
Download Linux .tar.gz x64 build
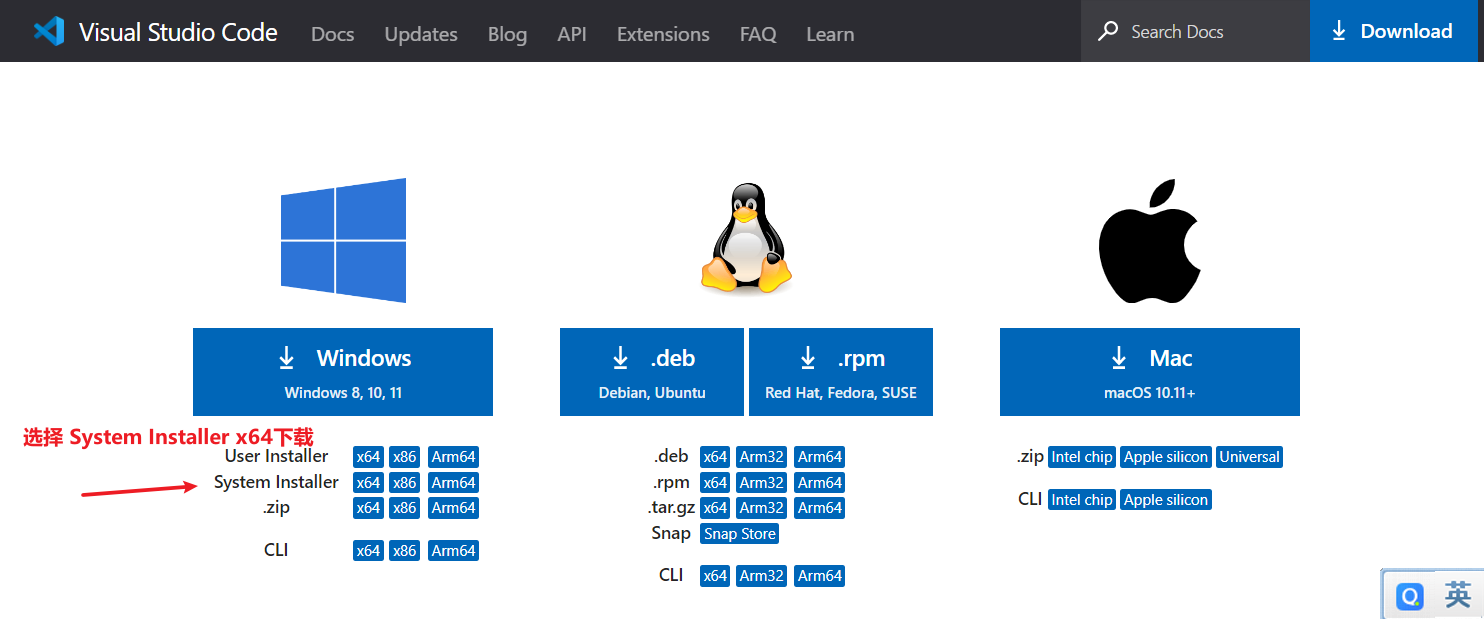click(715, 508)
